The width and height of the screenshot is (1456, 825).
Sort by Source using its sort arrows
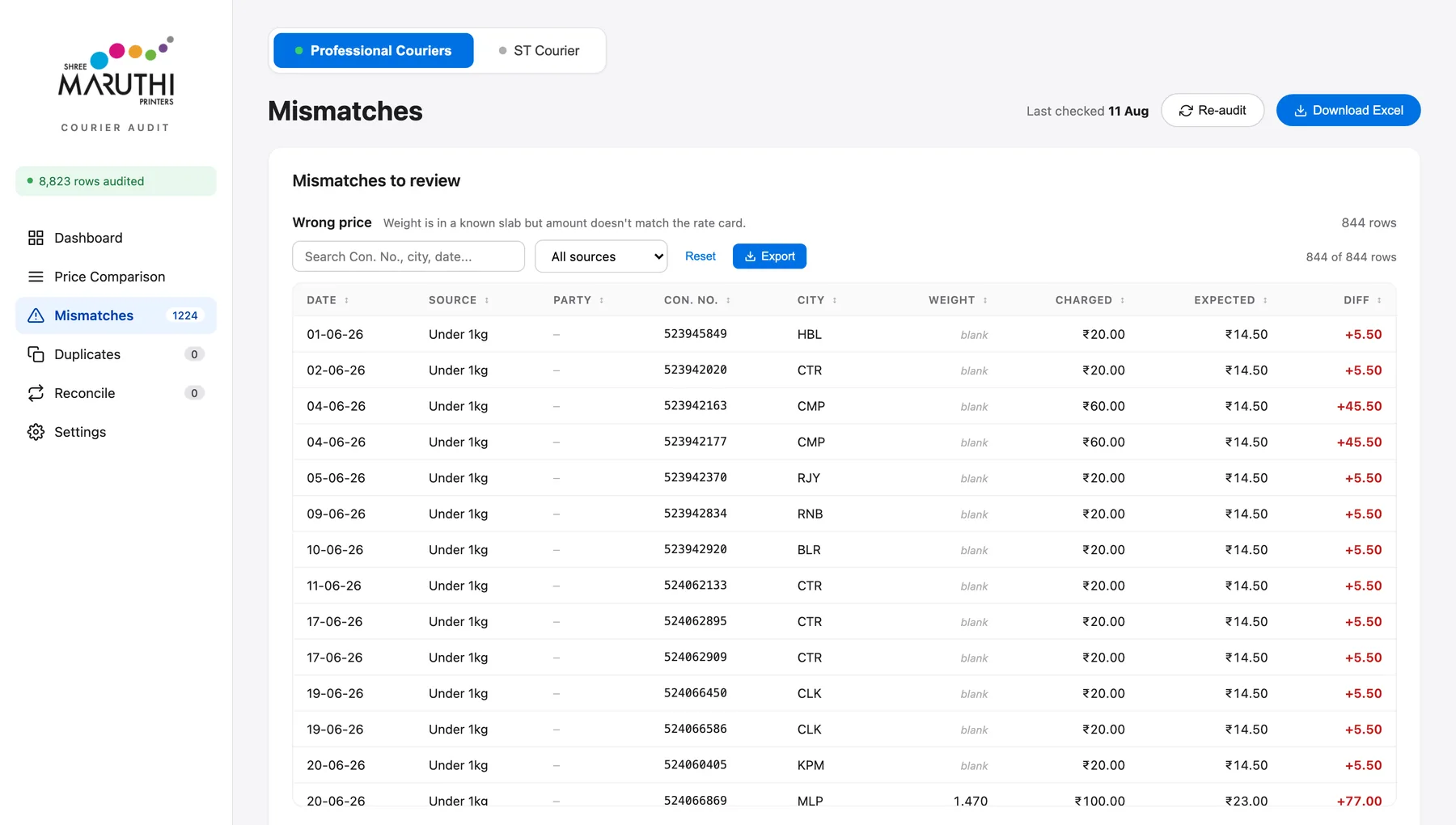[487, 300]
